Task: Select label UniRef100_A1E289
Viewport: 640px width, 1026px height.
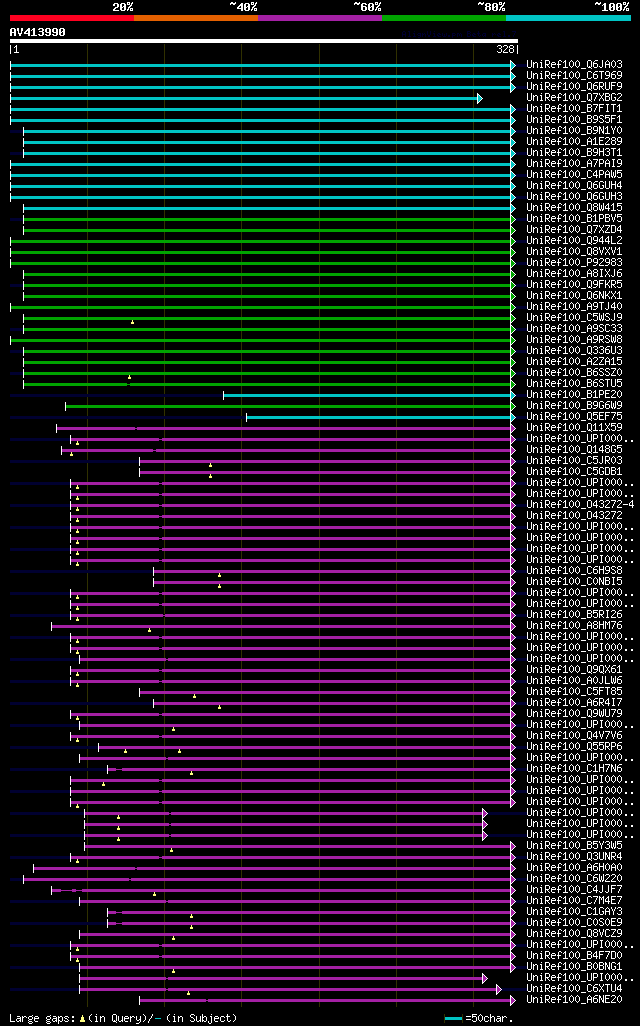Action: (x=574, y=141)
